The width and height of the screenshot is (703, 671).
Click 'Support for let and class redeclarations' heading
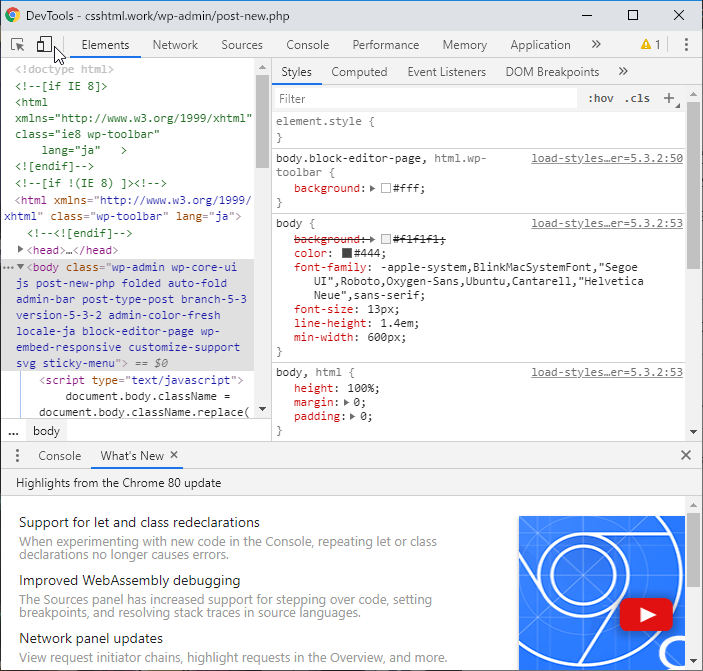coord(139,523)
